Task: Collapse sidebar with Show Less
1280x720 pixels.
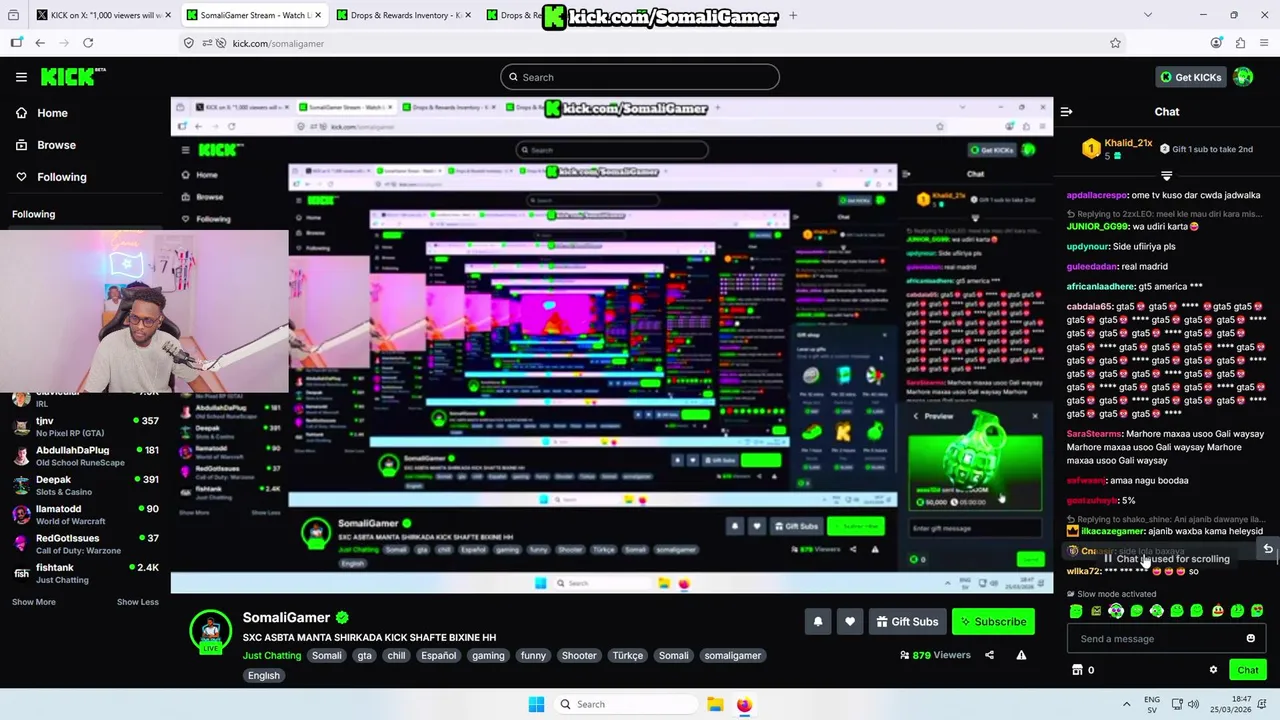Action: pos(138,602)
